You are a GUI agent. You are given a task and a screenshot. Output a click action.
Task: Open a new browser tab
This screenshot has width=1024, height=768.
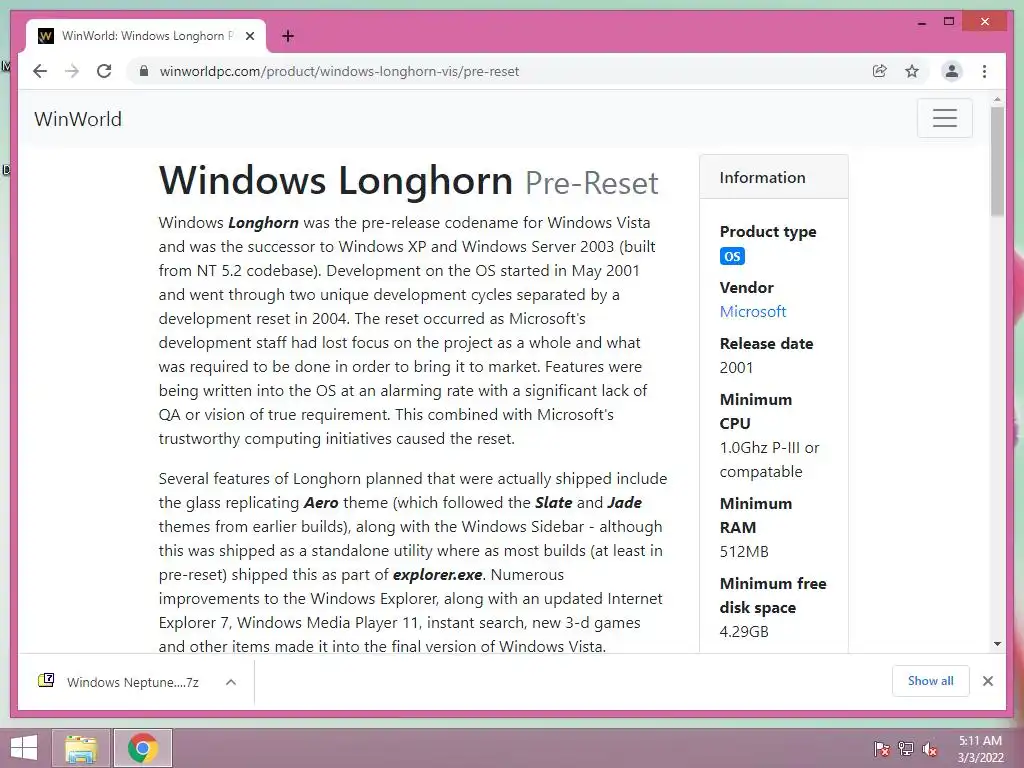point(287,36)
